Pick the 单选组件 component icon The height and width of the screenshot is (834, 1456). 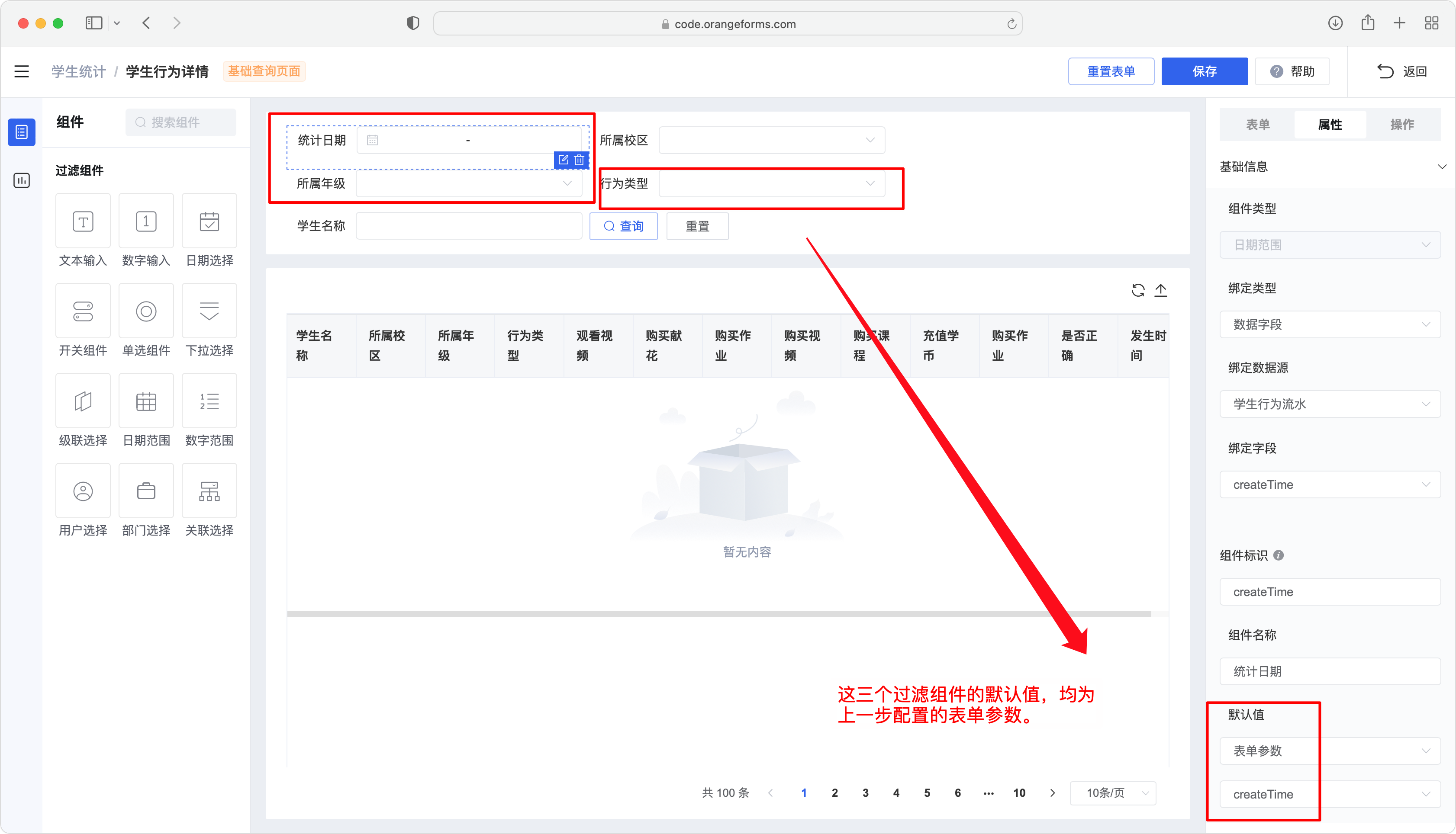(146, 311)
